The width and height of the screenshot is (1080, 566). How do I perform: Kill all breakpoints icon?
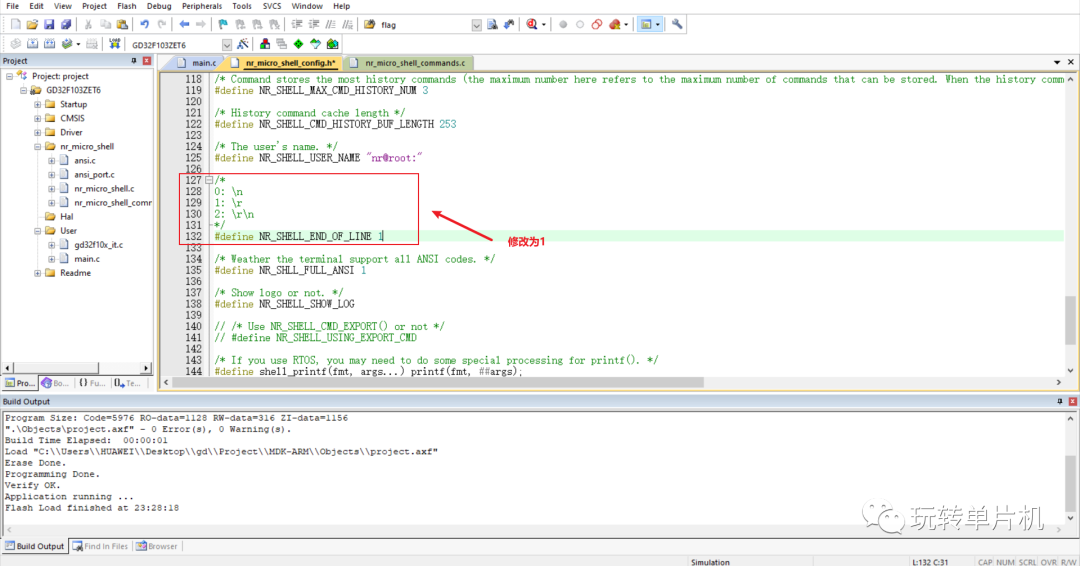tap(614, 24)
